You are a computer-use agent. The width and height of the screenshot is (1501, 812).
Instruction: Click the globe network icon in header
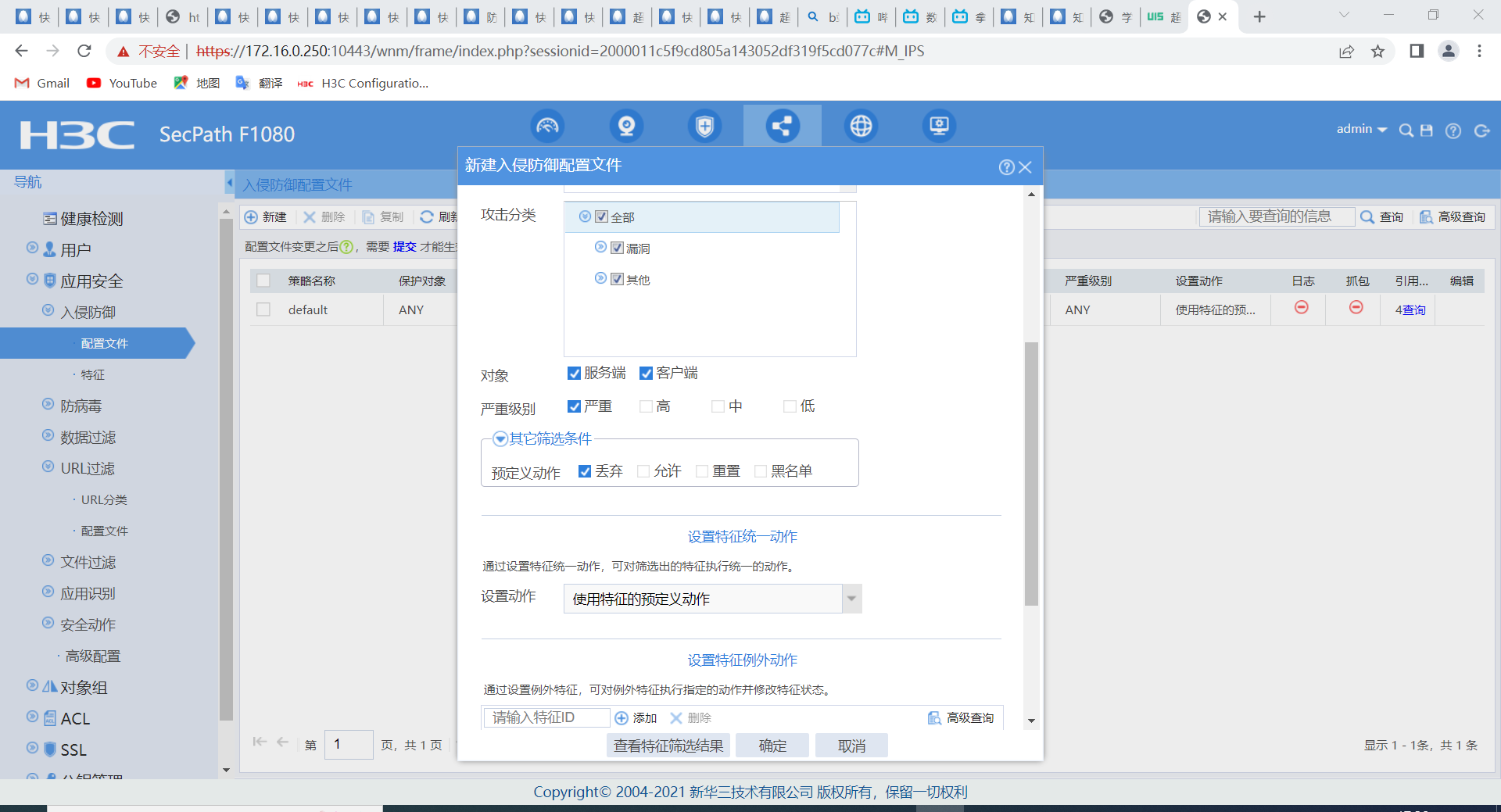861,126
